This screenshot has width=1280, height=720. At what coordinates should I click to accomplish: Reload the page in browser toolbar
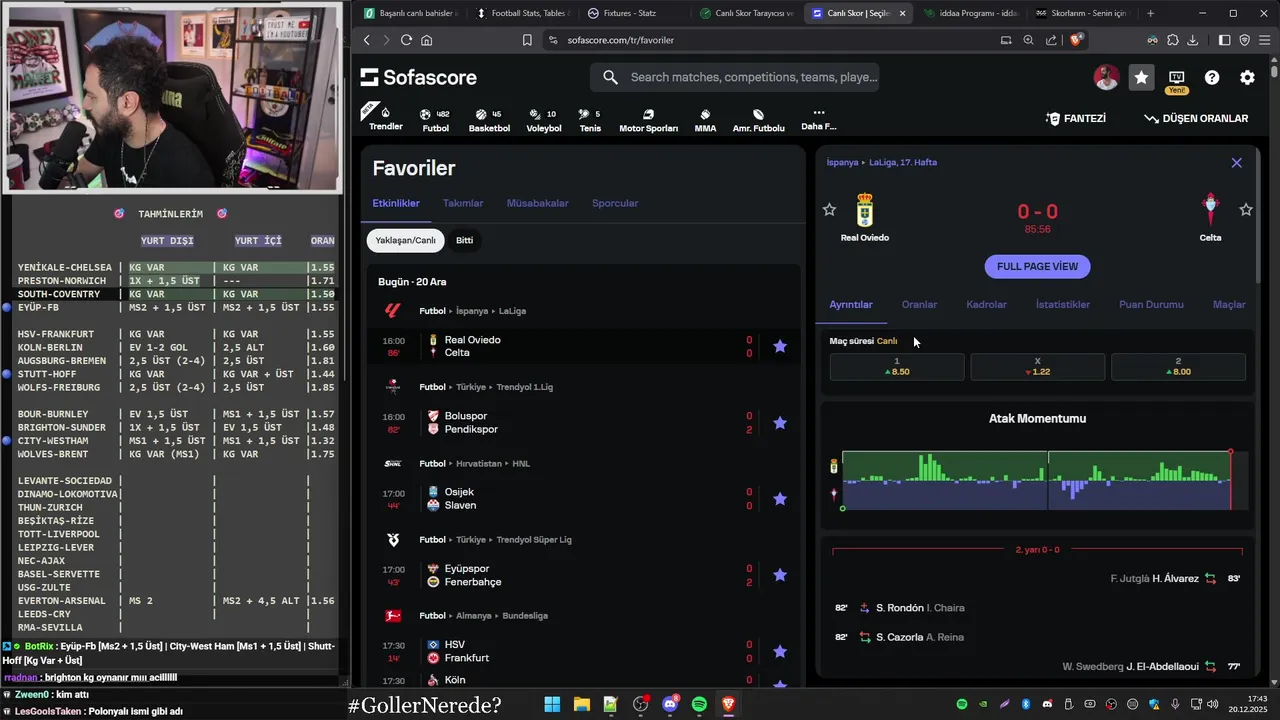[406, 40]
